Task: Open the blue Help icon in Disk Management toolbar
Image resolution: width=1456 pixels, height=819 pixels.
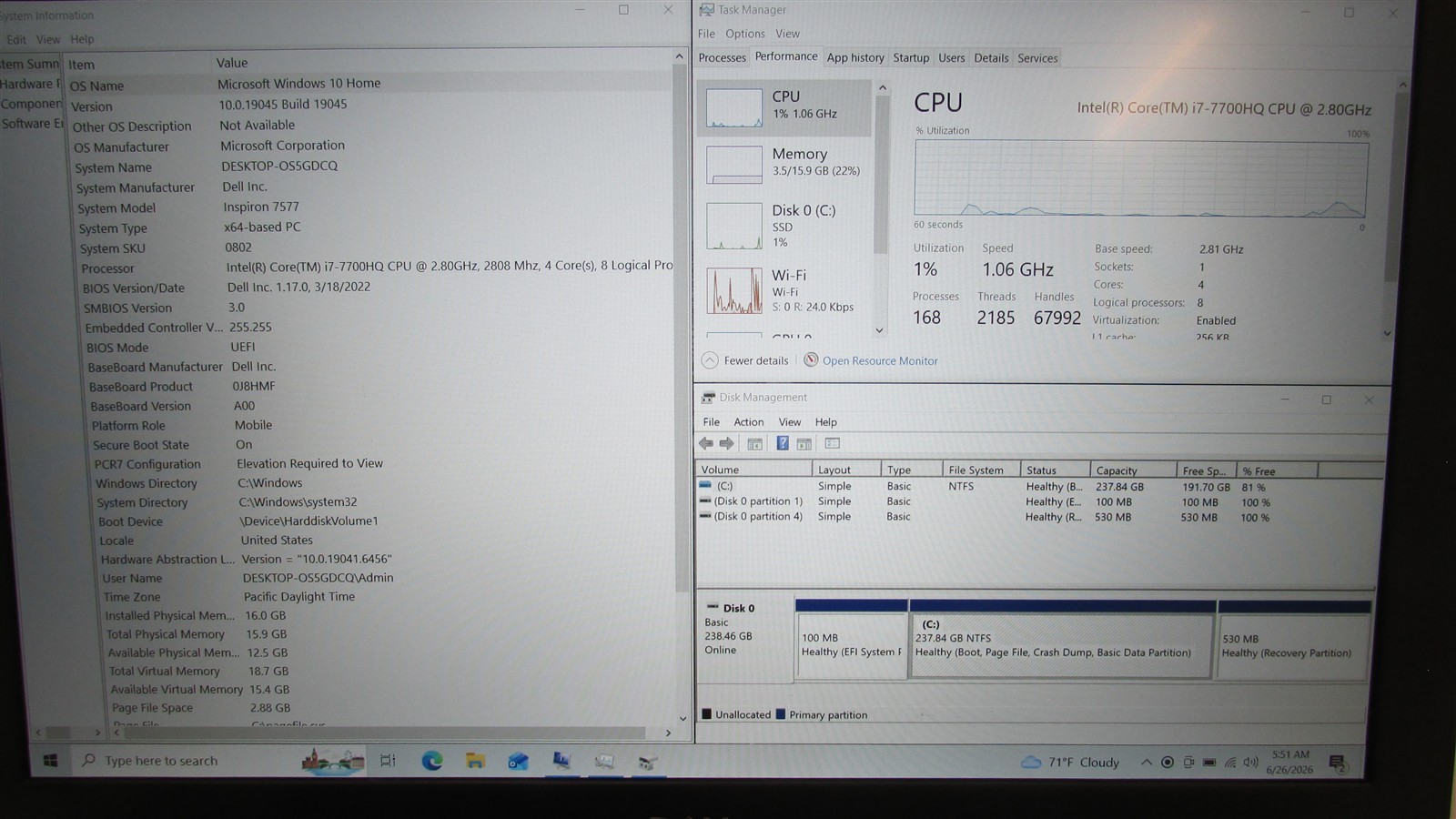Action: coord(782,443)
